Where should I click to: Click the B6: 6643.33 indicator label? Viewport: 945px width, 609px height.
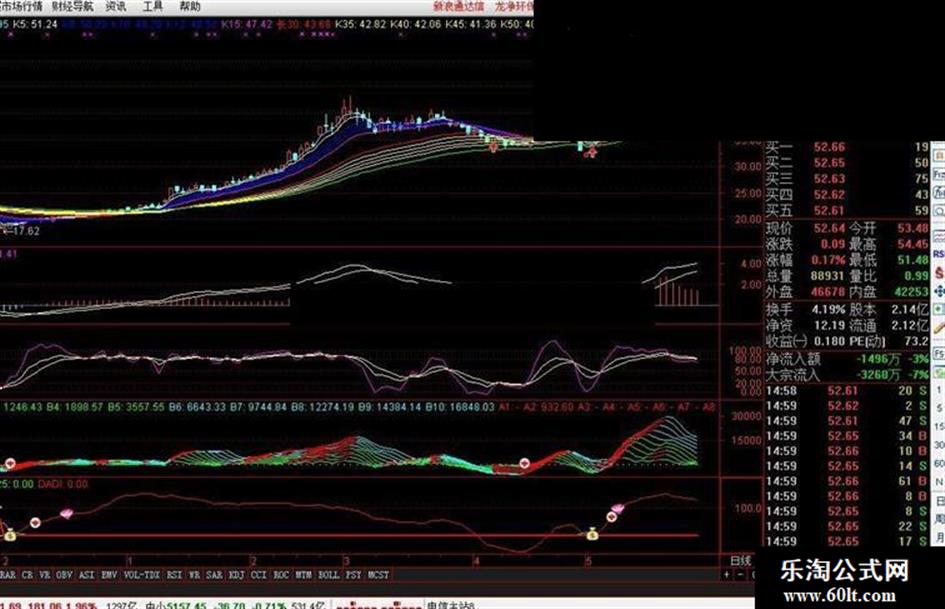[197, 408]
